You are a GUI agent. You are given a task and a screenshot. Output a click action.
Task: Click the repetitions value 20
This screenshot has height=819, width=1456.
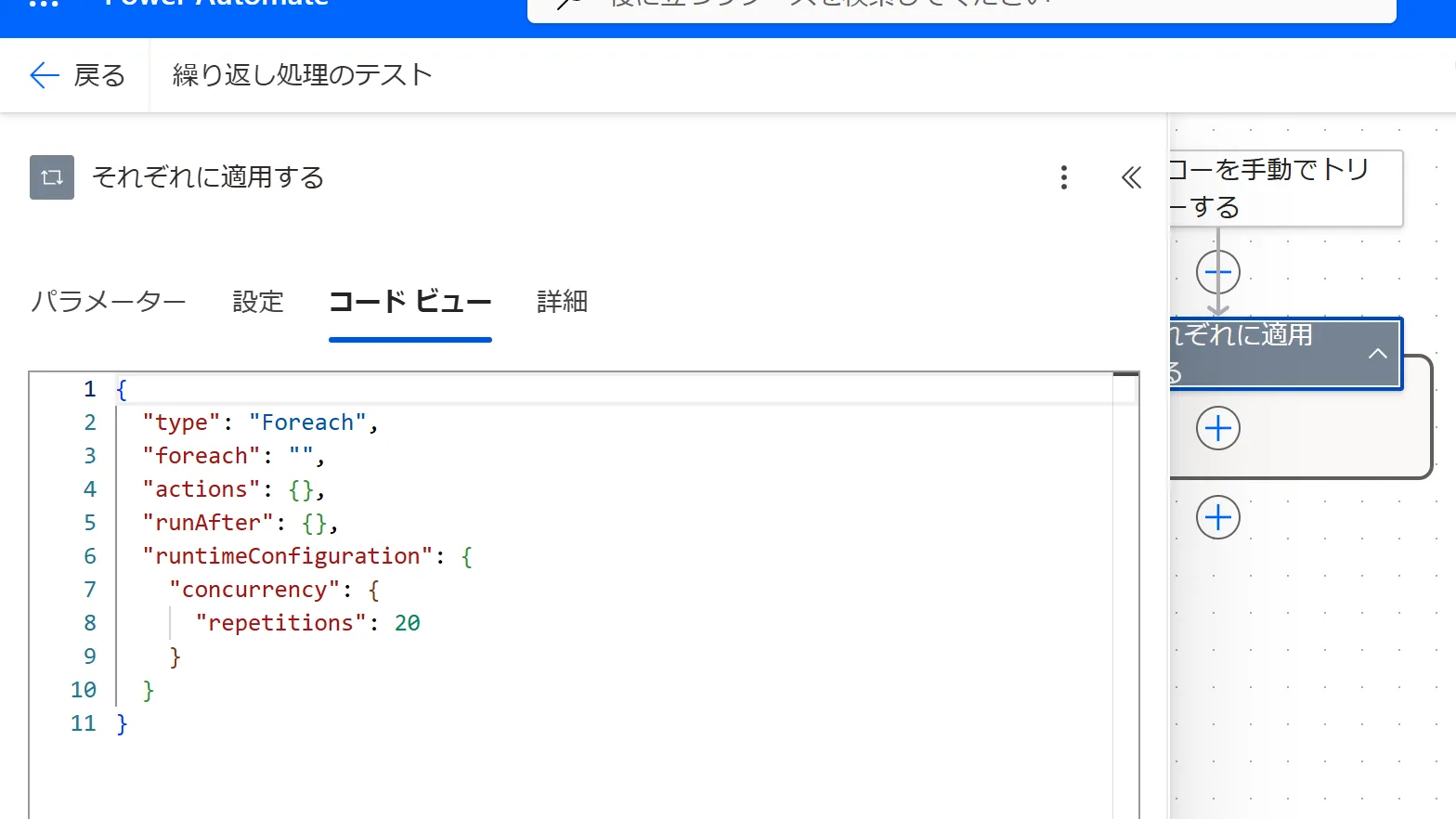point(408,623)
